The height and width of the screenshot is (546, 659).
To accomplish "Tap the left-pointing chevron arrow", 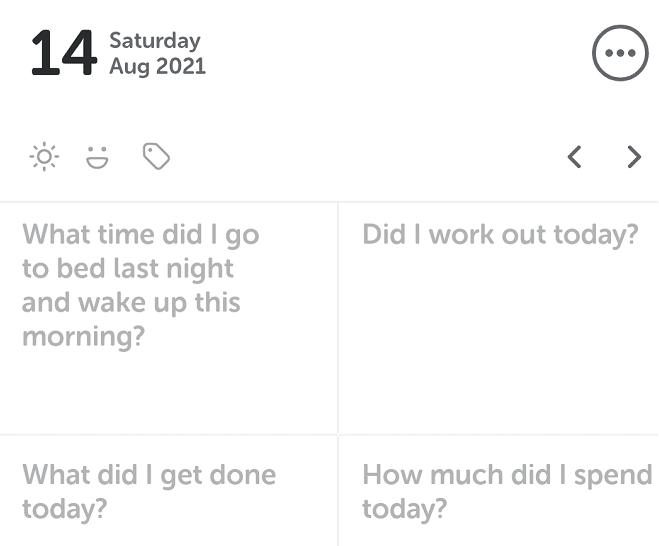I will (x=574, y=157).
